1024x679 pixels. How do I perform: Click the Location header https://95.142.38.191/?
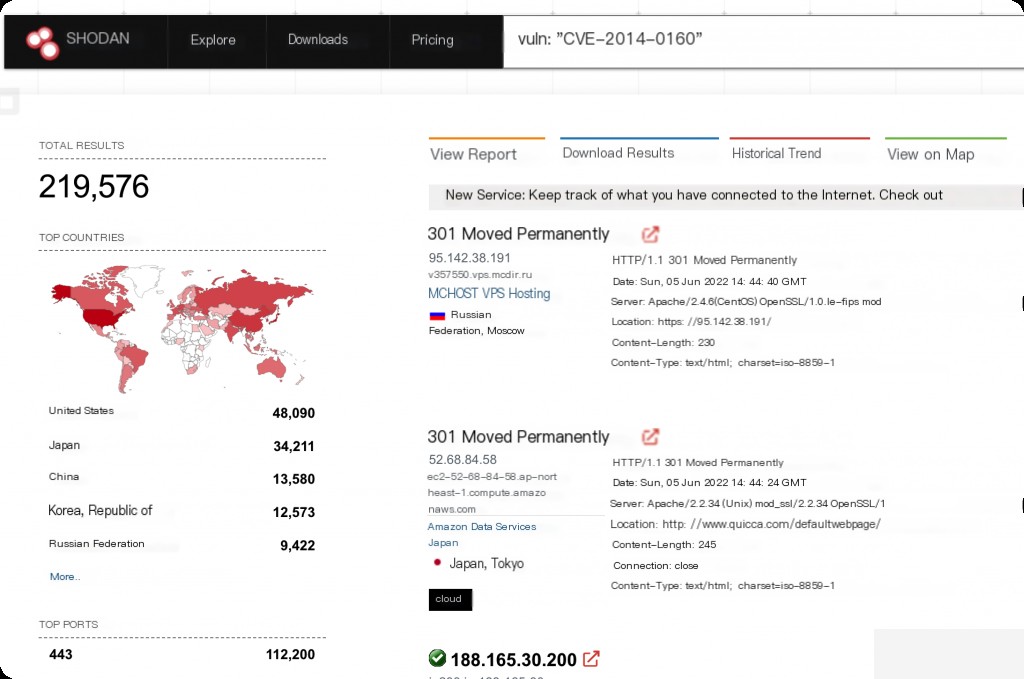pyautogui.click(x=692, y=322)
